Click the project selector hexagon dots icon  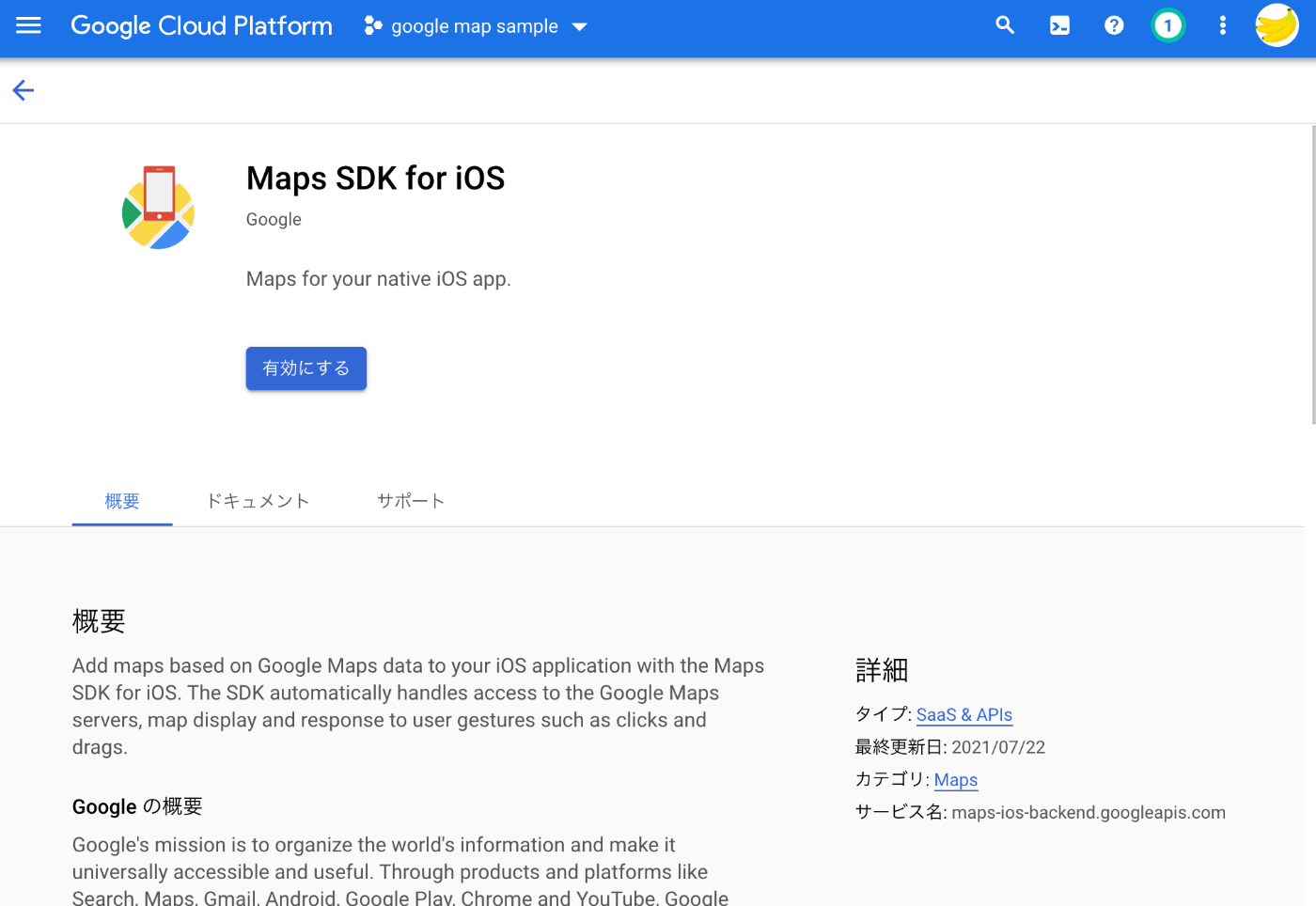coord(373,25)
